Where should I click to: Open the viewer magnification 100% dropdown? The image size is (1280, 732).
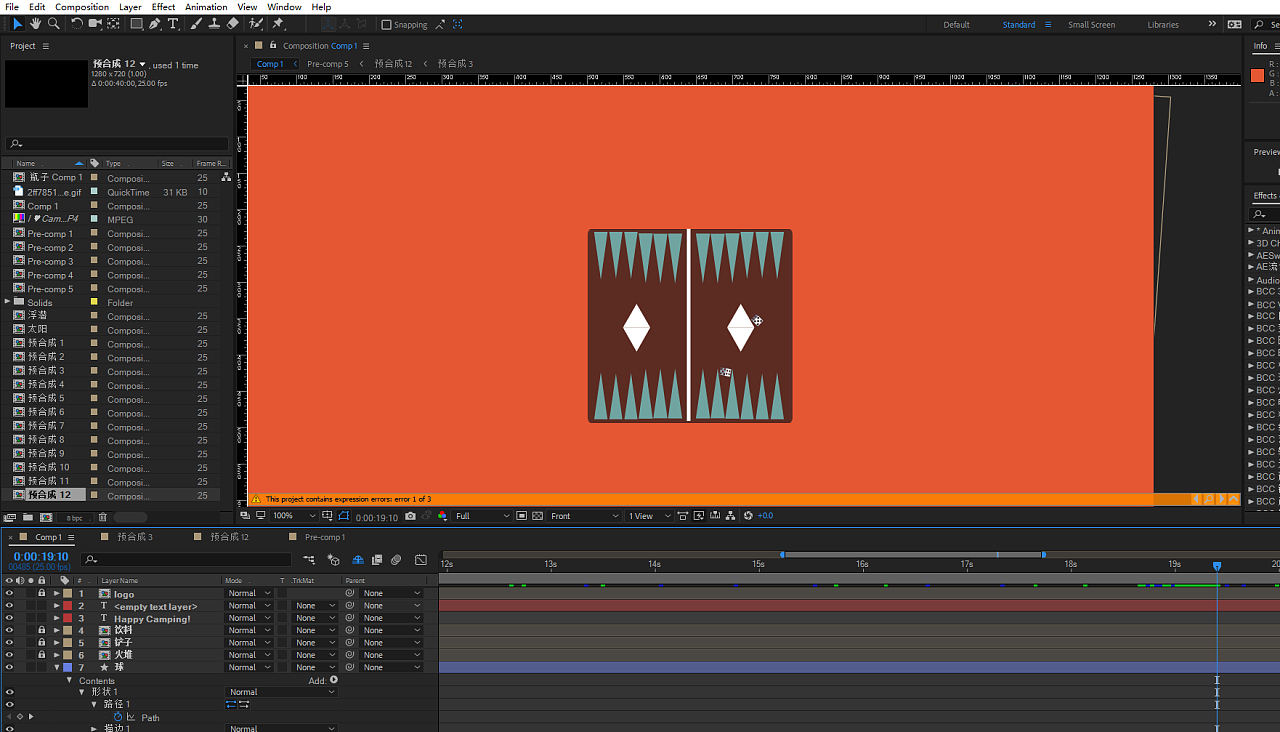point(295,516)
